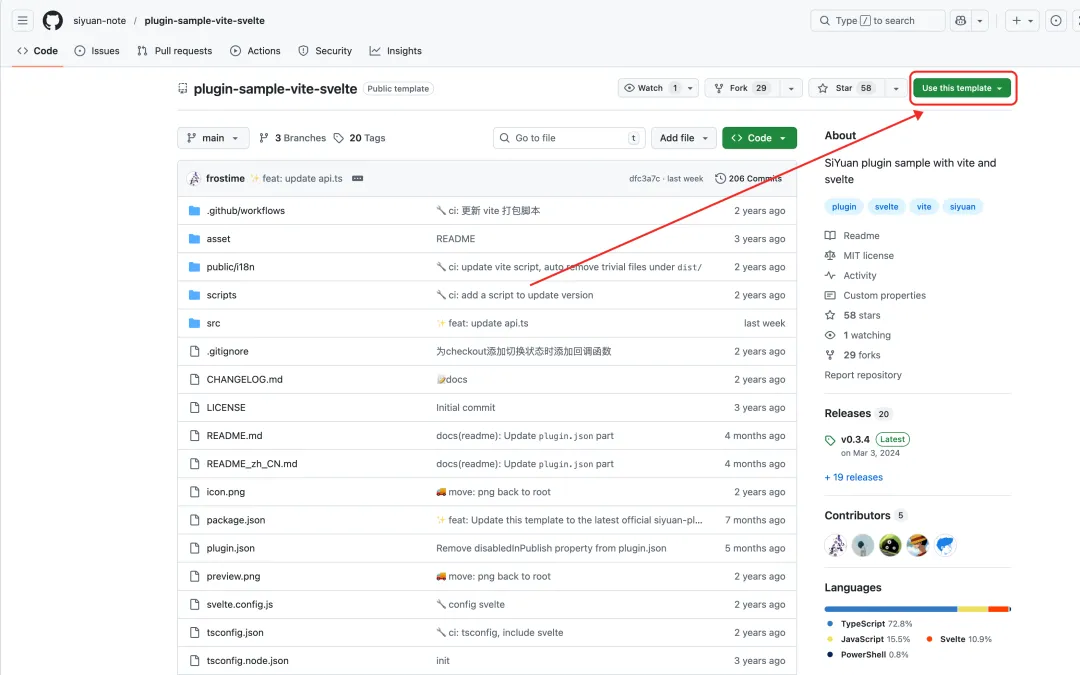
Task: Expand the create-new dropdown caret
Action: coord(1030,21)
